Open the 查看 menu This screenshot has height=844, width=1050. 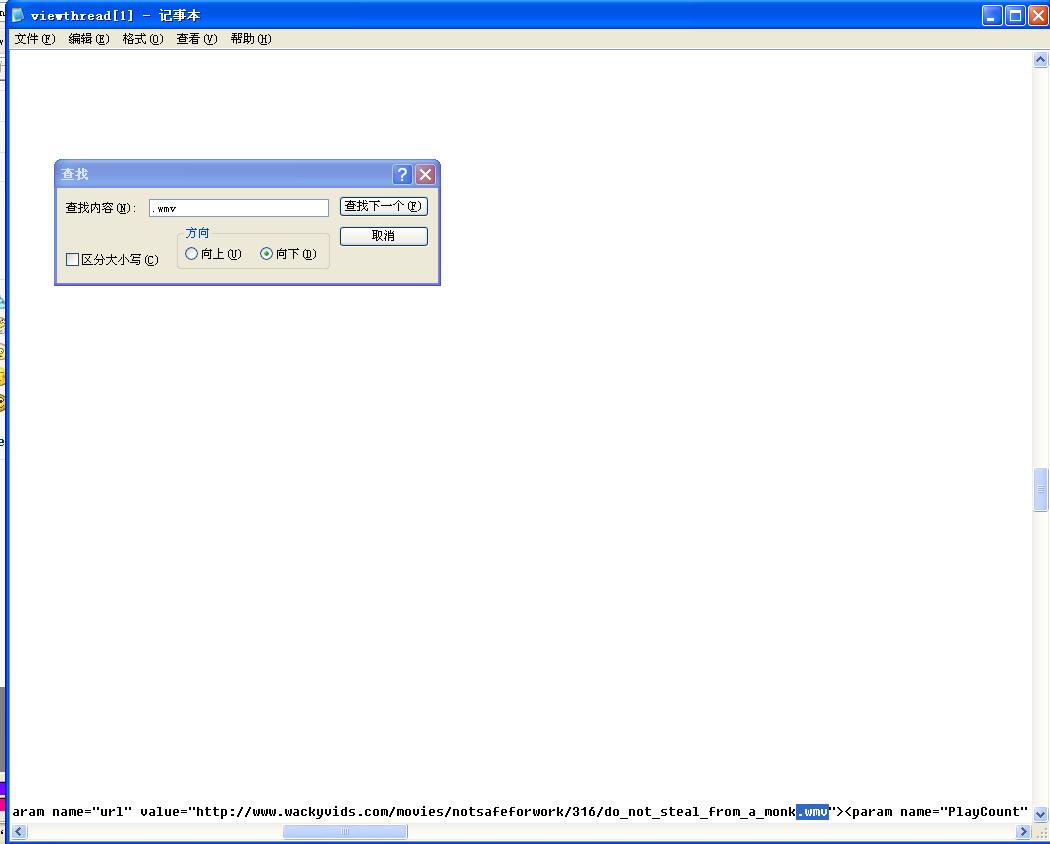[196, 39]
